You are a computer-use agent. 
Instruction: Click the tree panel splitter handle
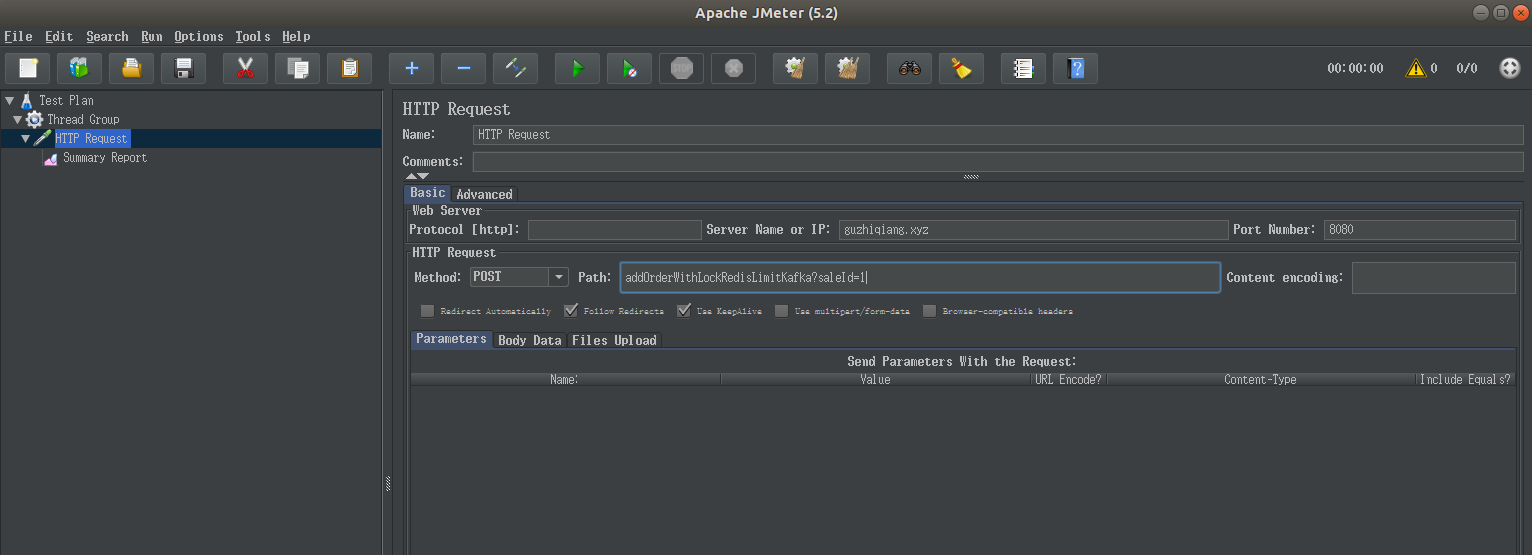pos(388,484)
